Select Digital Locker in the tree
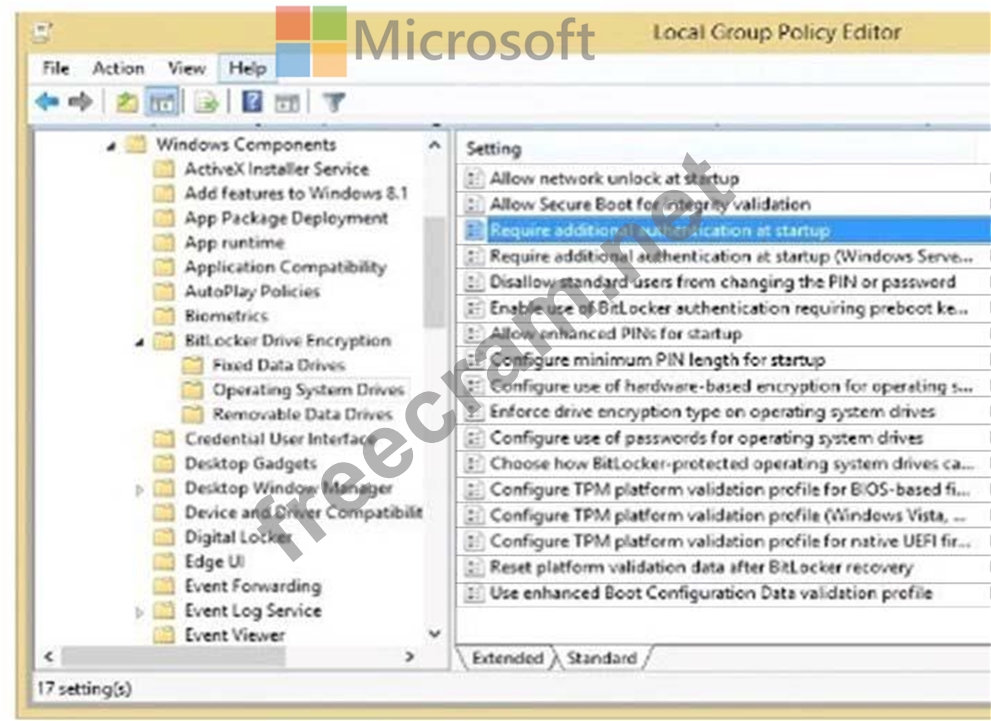Screen dimensions: 991x721 pos(238,537)
